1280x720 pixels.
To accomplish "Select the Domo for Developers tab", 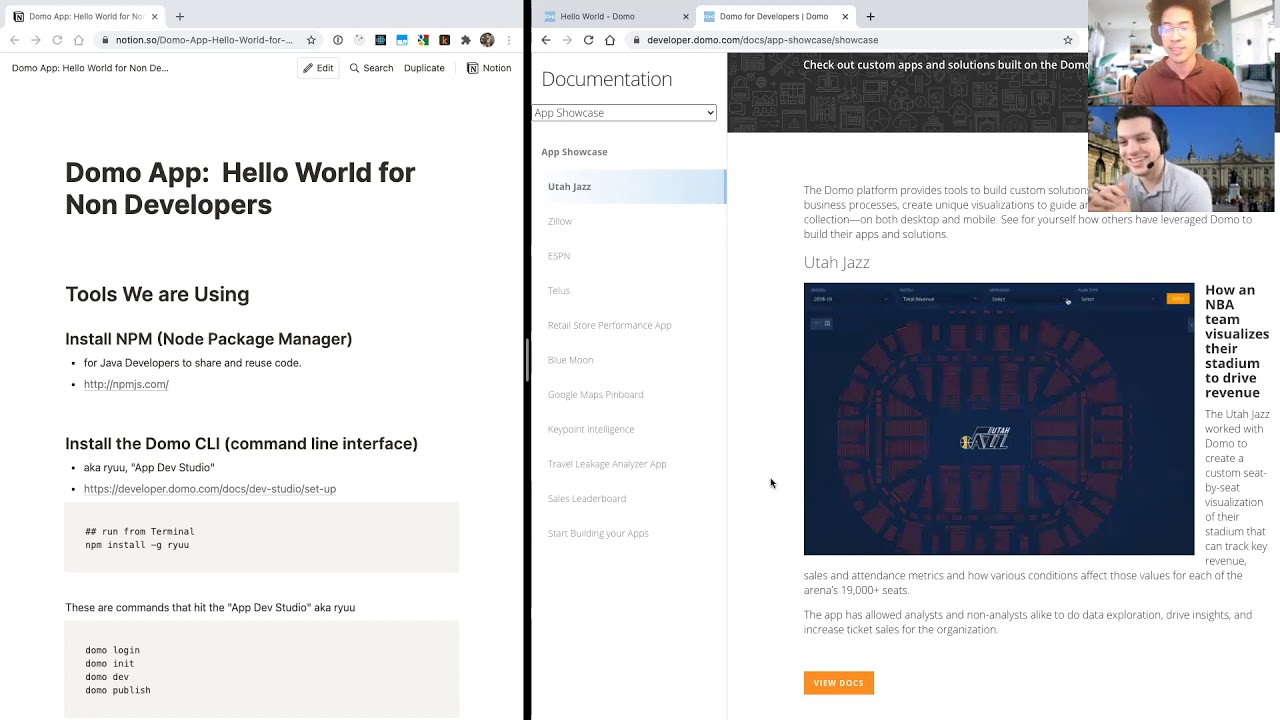I will tap(773, 16).
